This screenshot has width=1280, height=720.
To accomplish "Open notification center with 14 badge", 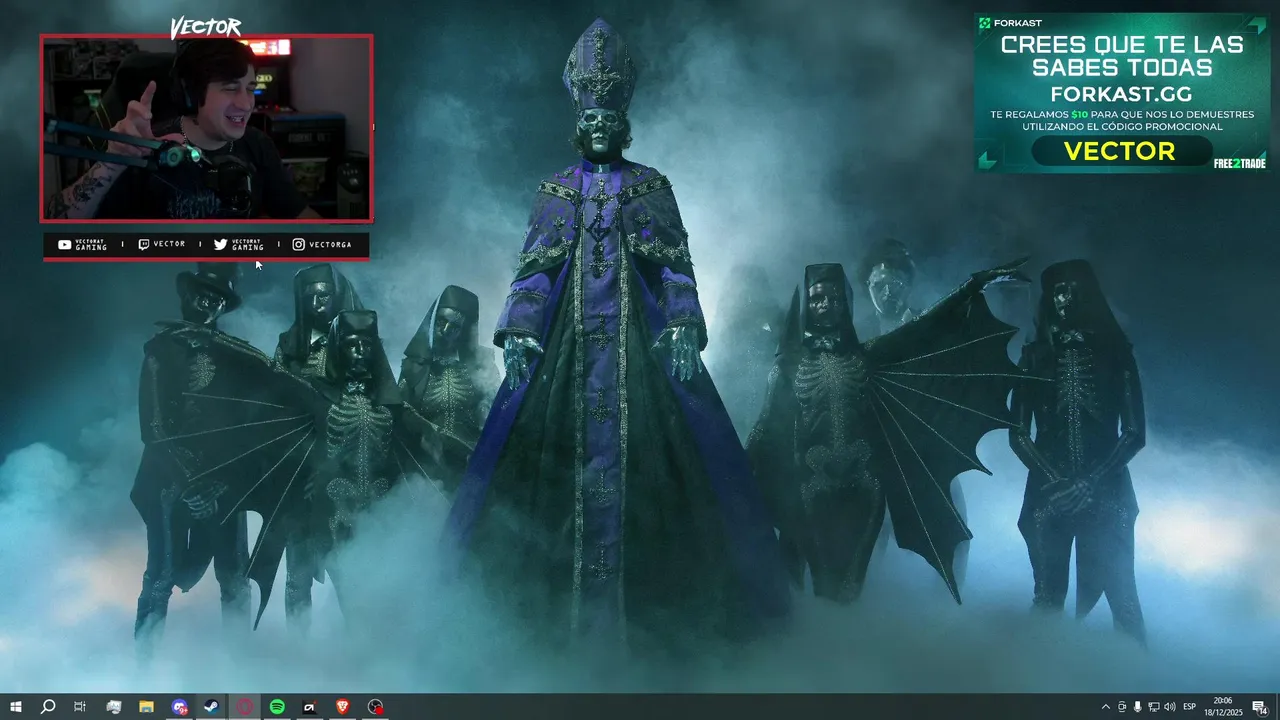I will (1260, 707).
